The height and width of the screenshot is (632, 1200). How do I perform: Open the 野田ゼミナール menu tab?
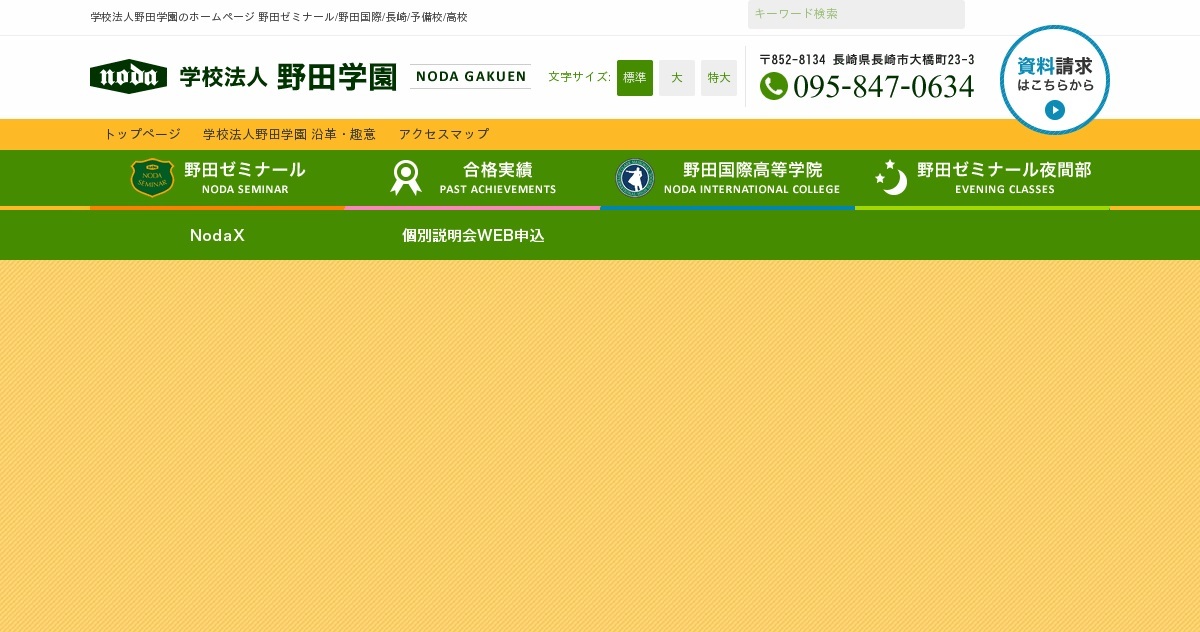[x=217, y=178]
